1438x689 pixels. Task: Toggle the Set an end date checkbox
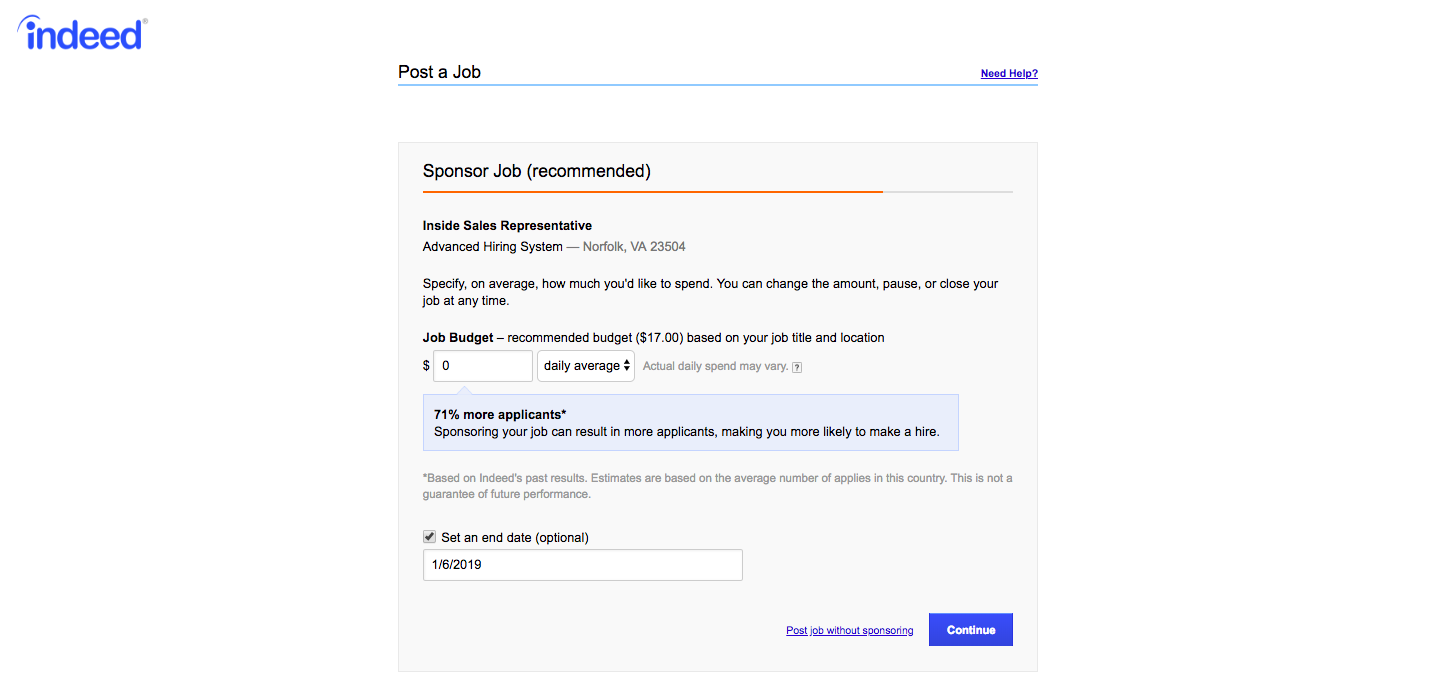429,536
